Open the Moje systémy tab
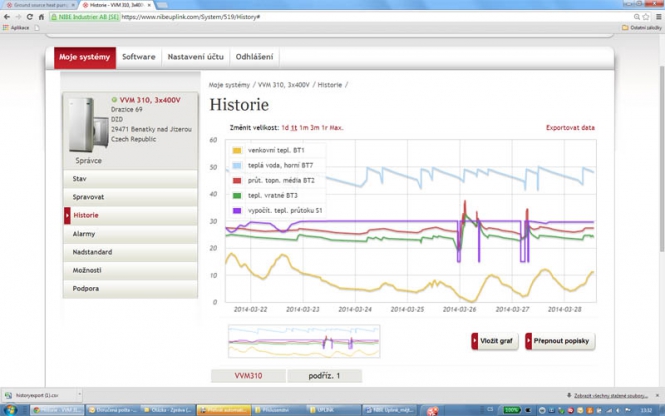This screenshot has height=416, width=665. (x=85, y=57)
